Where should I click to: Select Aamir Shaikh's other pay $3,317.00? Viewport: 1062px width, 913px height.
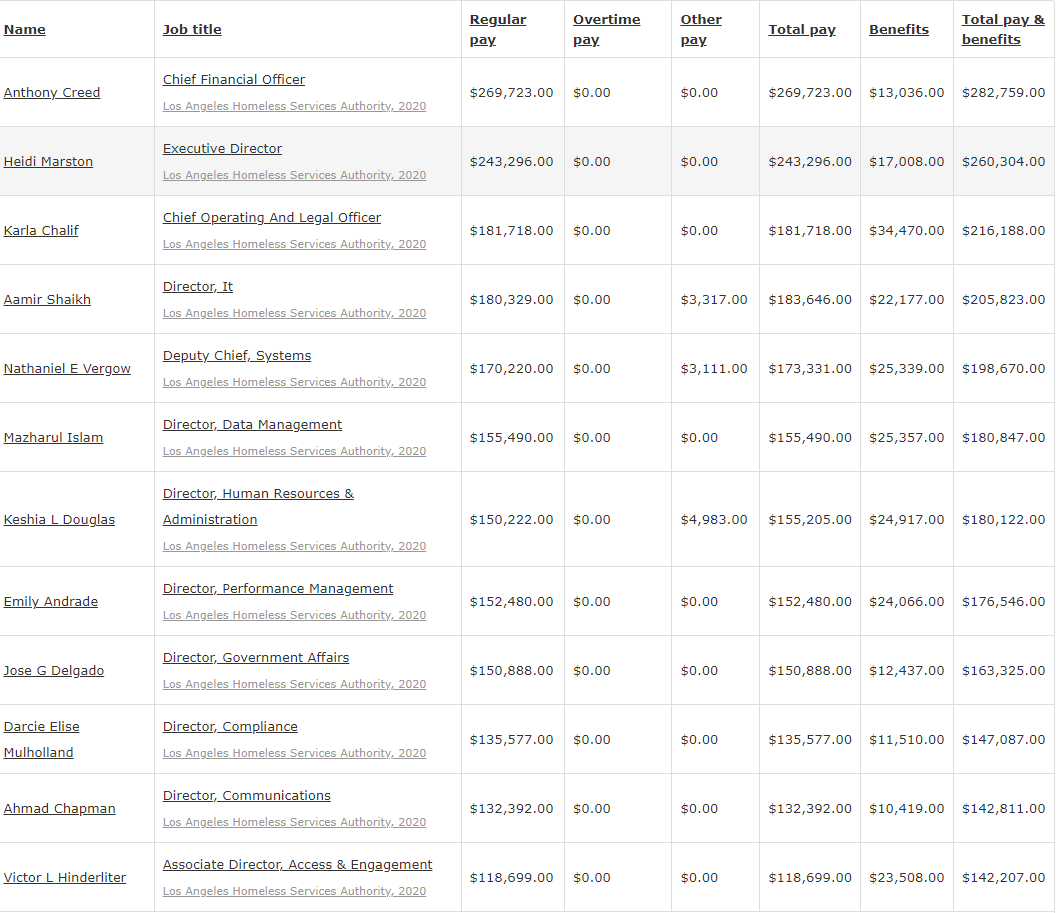714,300
